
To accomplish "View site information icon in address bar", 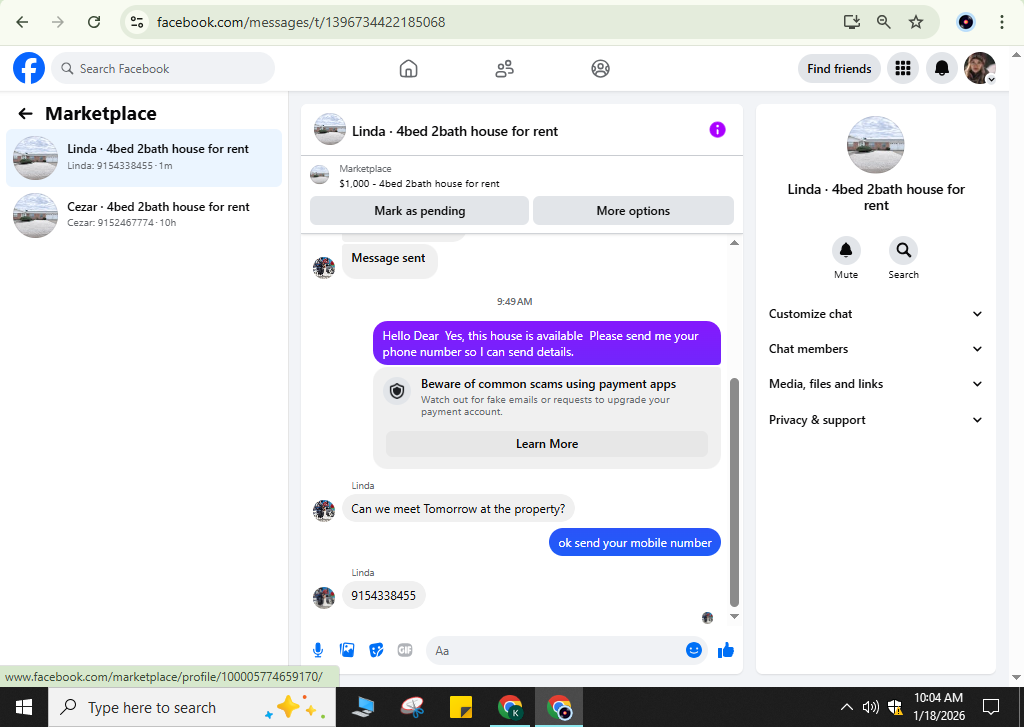I will pos(136,22).
